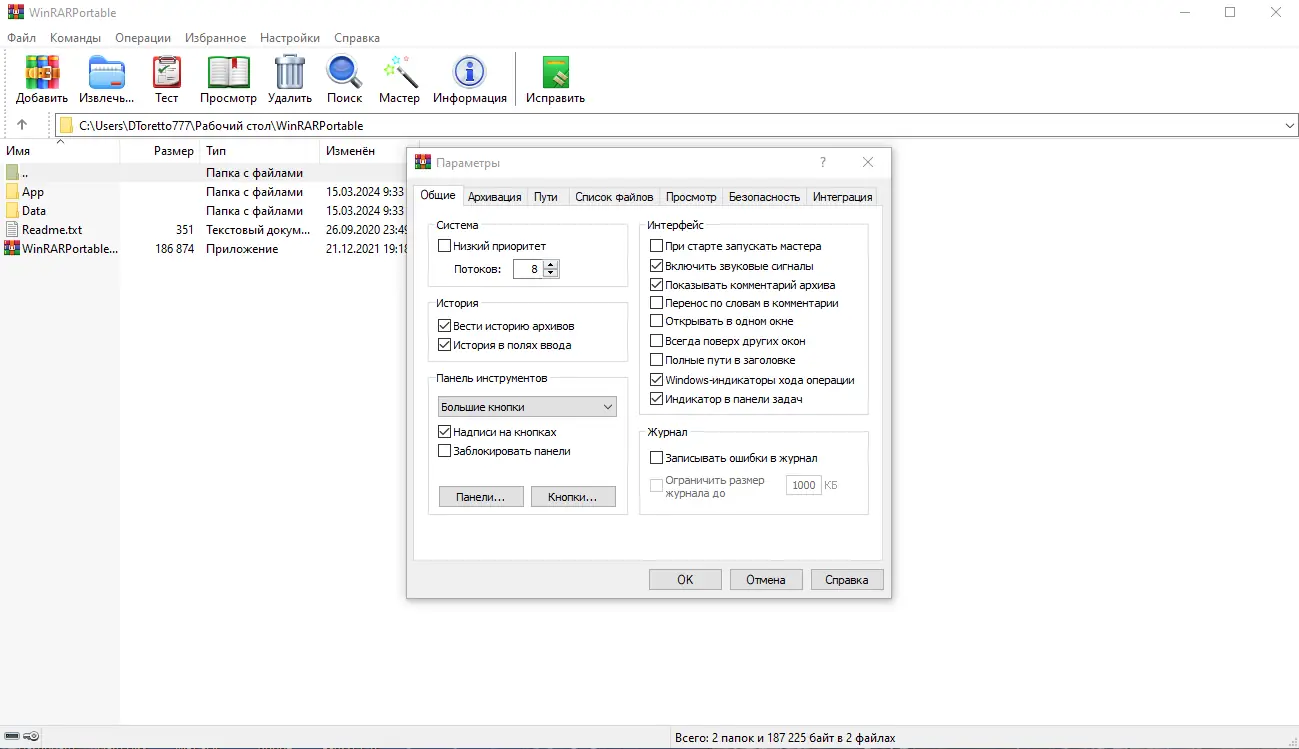Toggle Windows-индикаторы хода операции checkbox
The image size is (1299, 749).
[x=656, y=380]
